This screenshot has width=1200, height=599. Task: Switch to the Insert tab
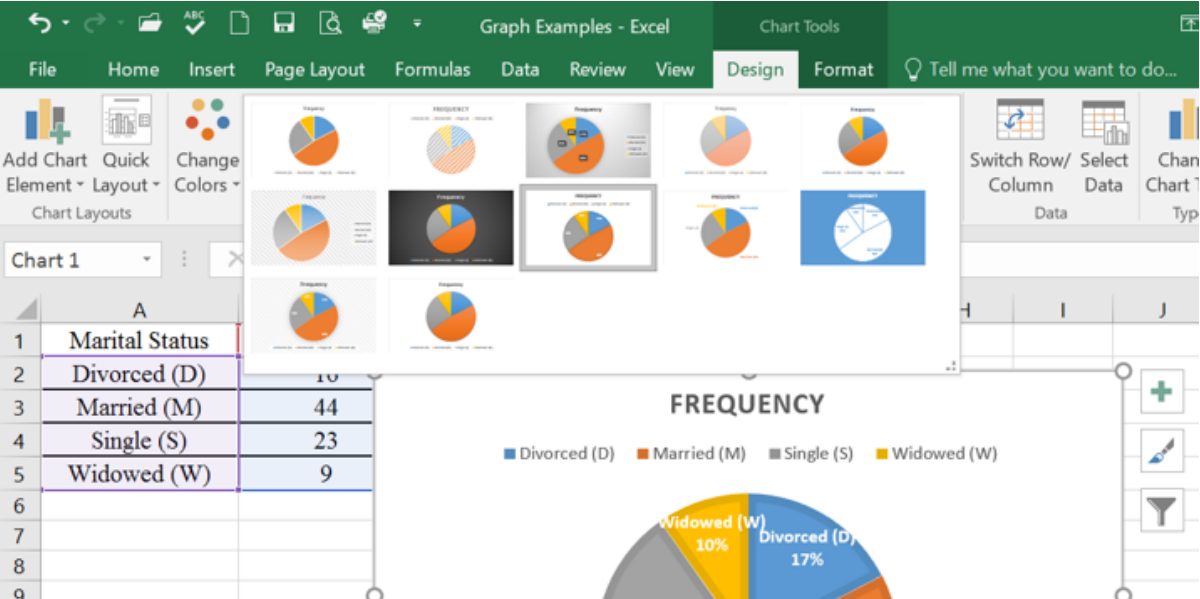tap(212, 69)
